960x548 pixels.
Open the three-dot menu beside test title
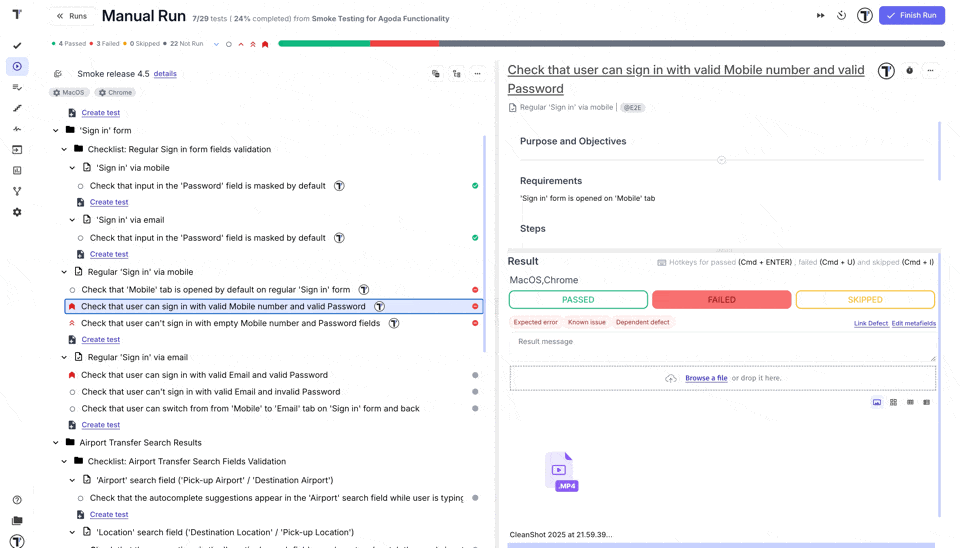(x=930, y=71)
